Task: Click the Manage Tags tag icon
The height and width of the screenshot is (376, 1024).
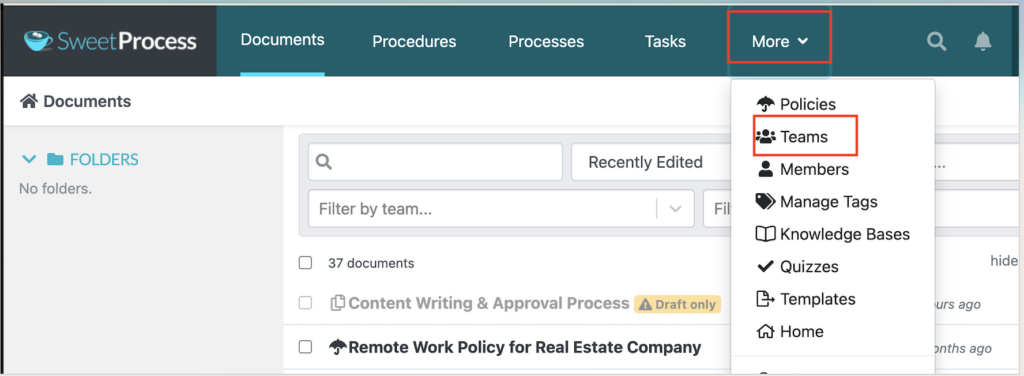Action: (x=765, y=202)
